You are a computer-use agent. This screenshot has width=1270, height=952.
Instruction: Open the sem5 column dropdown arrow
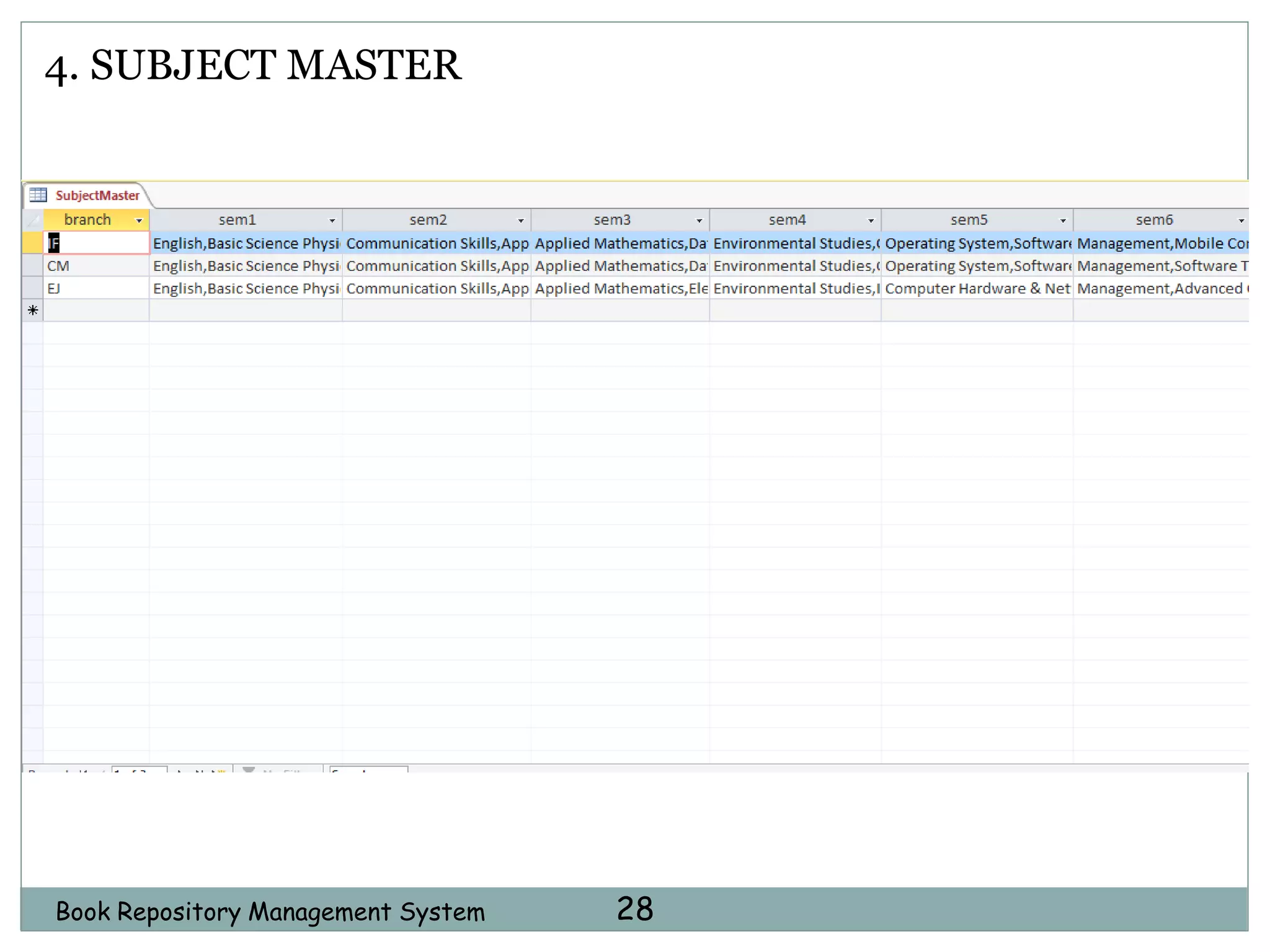click(x=1063, y=221)
